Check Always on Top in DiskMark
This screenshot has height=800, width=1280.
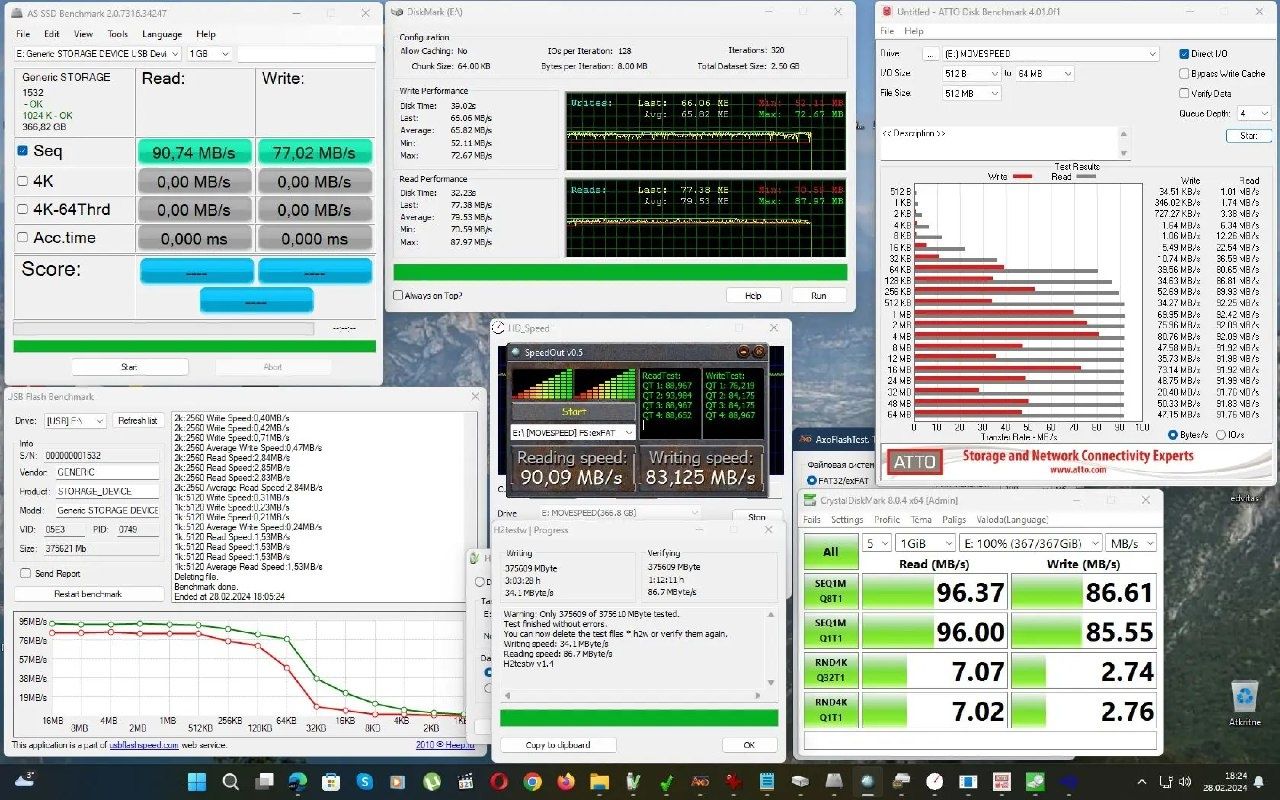pyautogui.click(x=399, y=295)
